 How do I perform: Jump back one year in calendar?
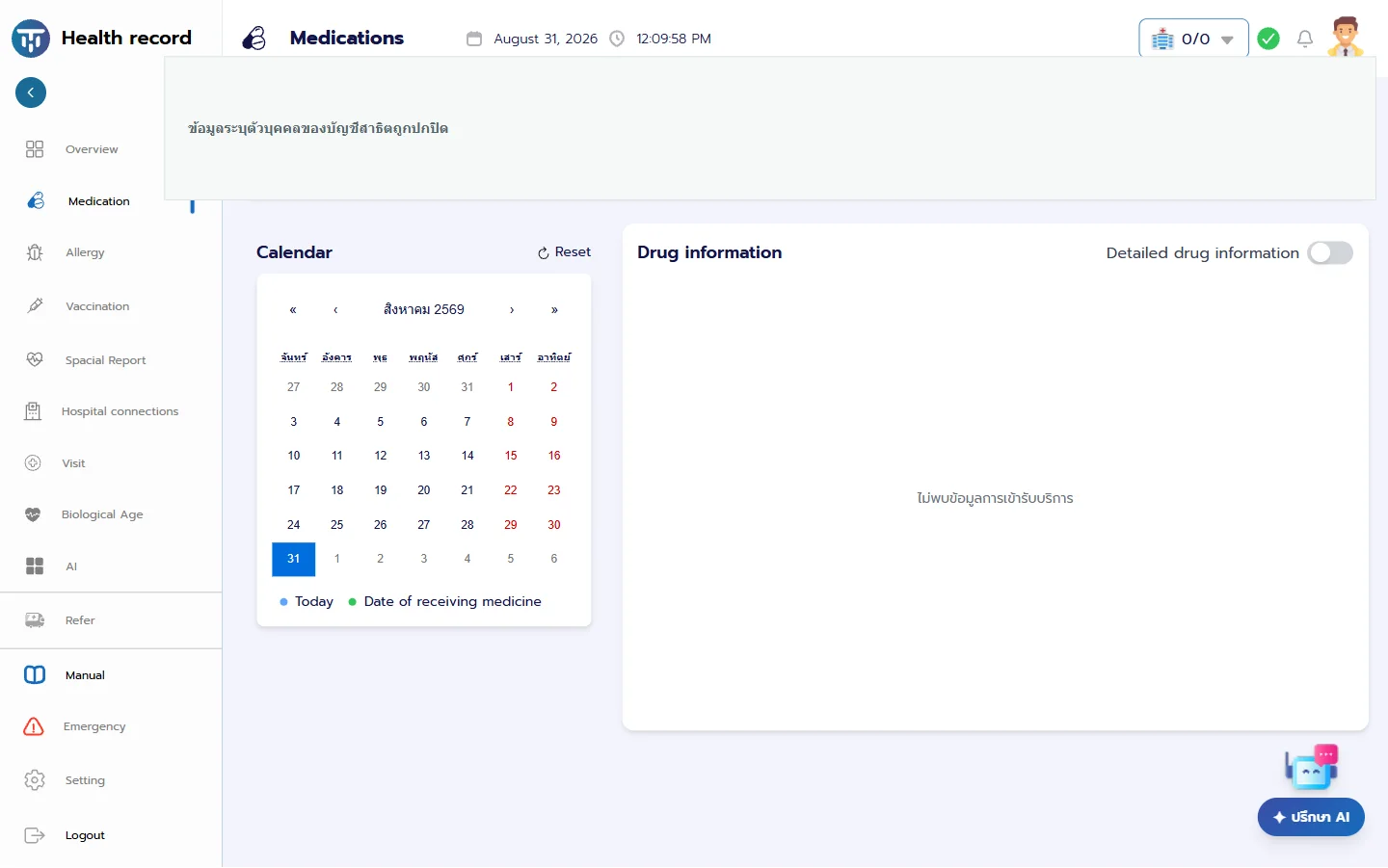(293, 310)
